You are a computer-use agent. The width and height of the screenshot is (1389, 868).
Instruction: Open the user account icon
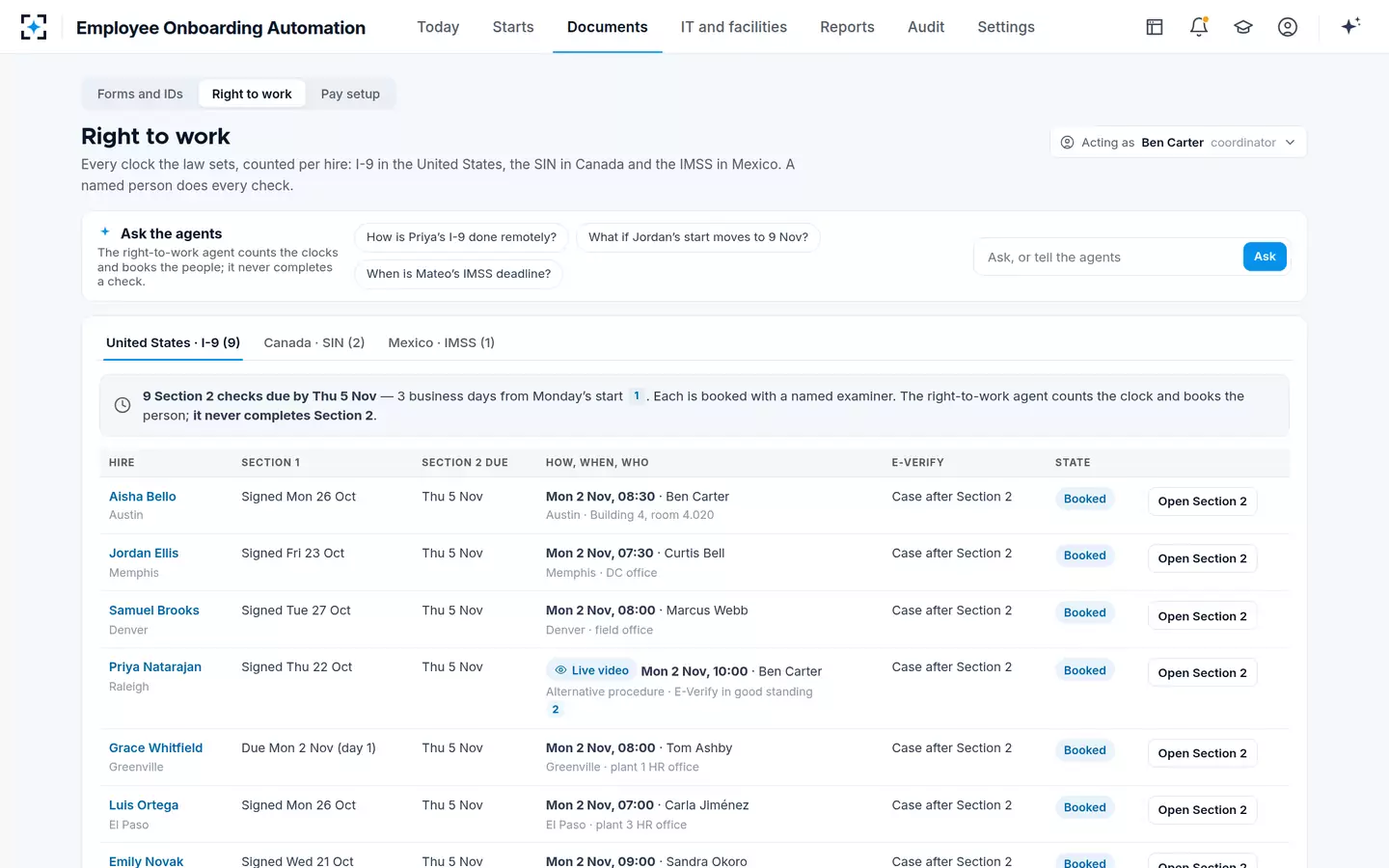click(x=1288, y=27)
